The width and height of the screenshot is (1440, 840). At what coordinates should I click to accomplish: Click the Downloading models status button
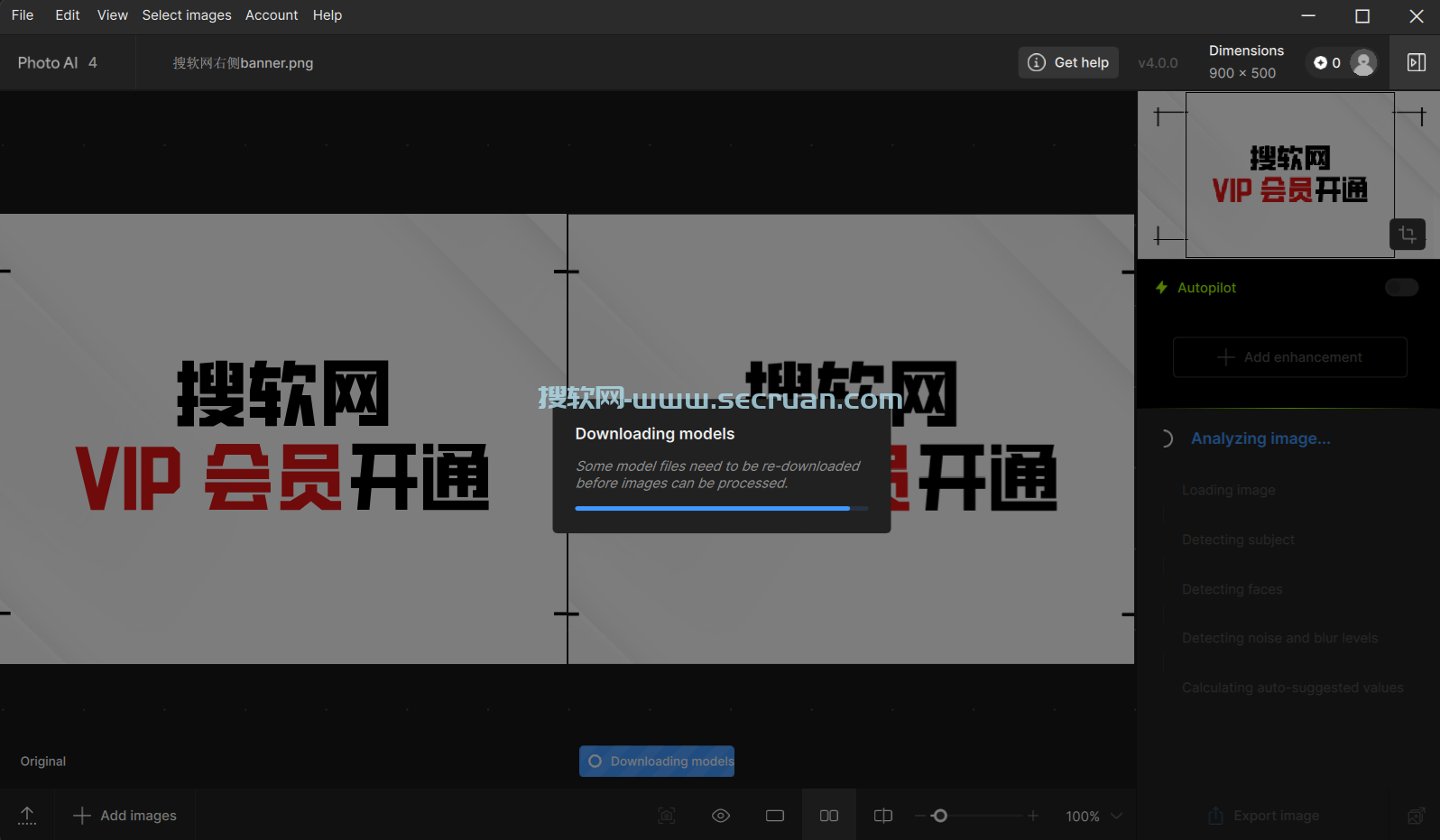click(657, 762)
